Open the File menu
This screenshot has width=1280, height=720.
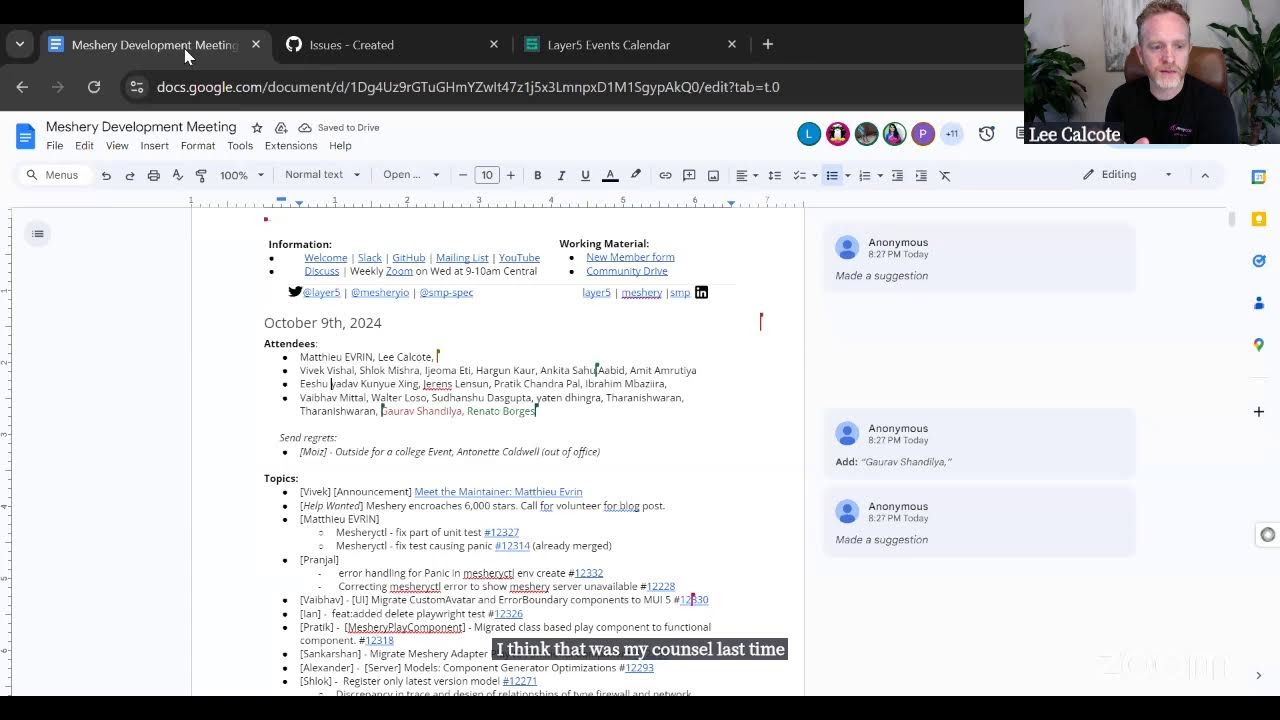55,146
